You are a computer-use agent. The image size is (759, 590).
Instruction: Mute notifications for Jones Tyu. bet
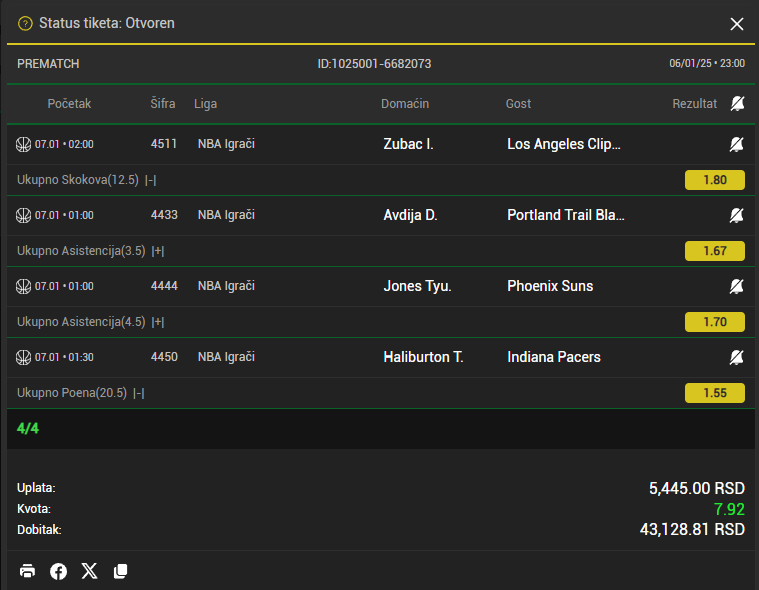737,286
